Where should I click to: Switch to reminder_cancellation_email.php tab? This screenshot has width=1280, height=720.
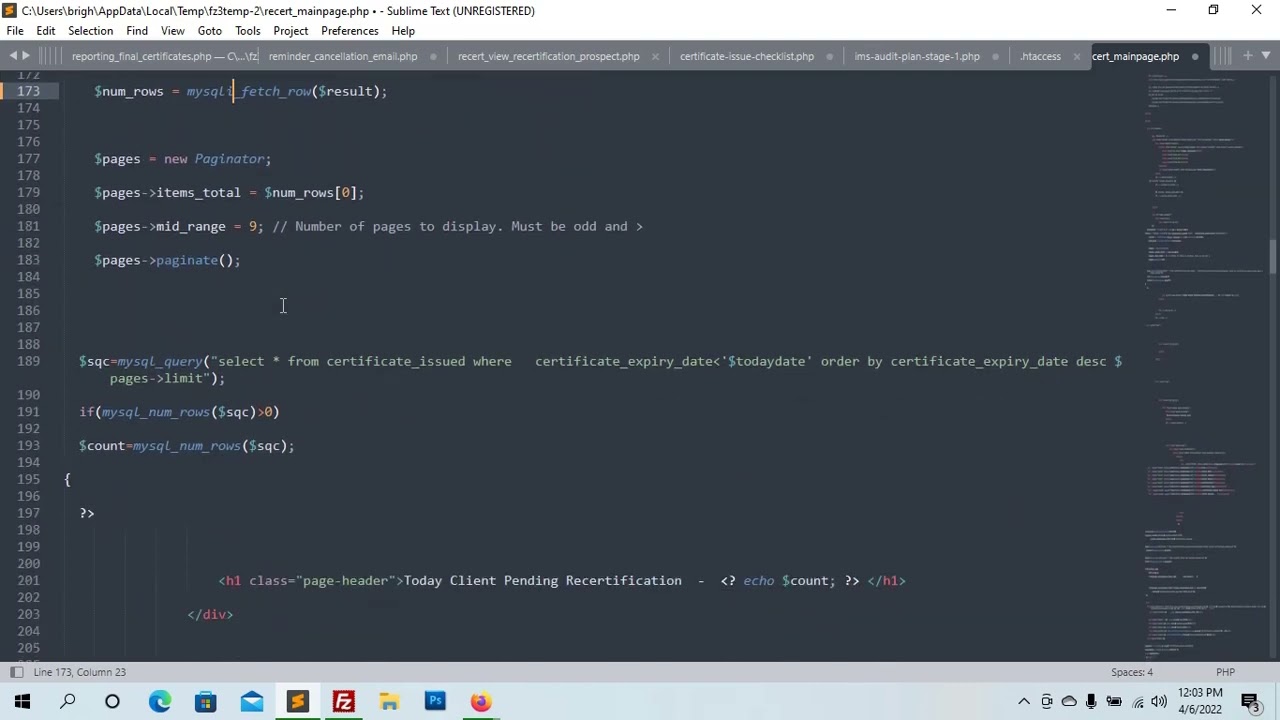click(x=343, y=56)
